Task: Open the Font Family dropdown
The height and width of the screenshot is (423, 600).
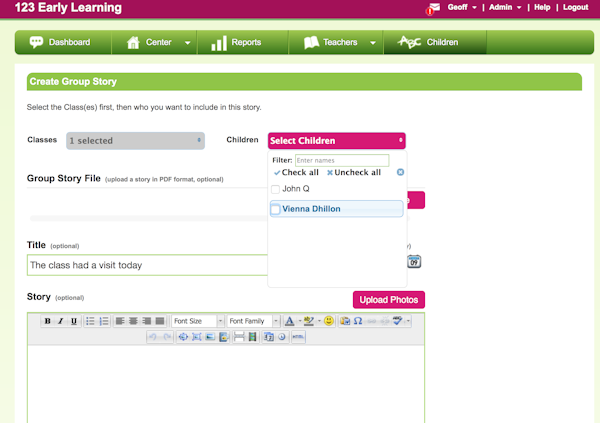Action: click(x=253, y=321)
